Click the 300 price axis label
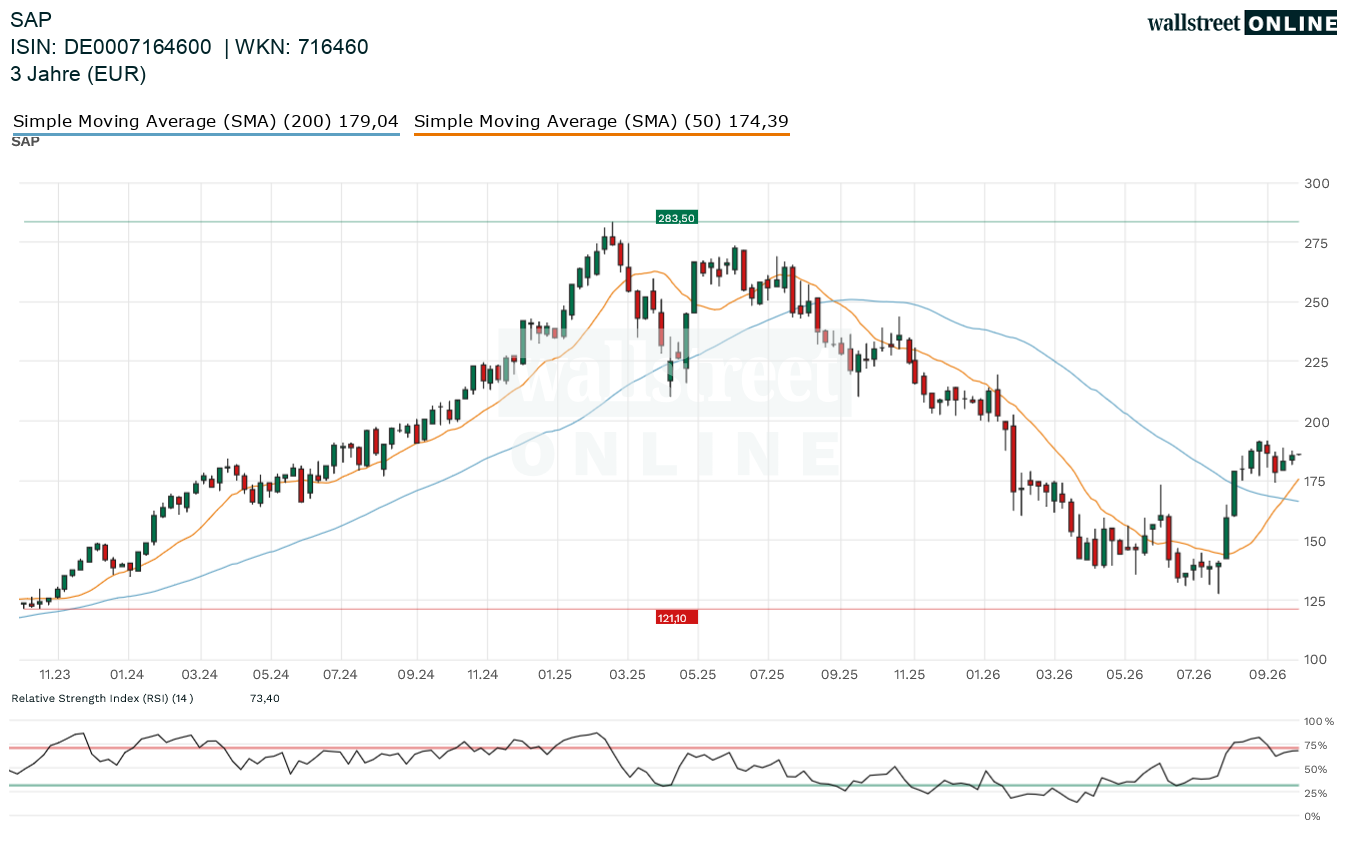 tap(1317, 183)
